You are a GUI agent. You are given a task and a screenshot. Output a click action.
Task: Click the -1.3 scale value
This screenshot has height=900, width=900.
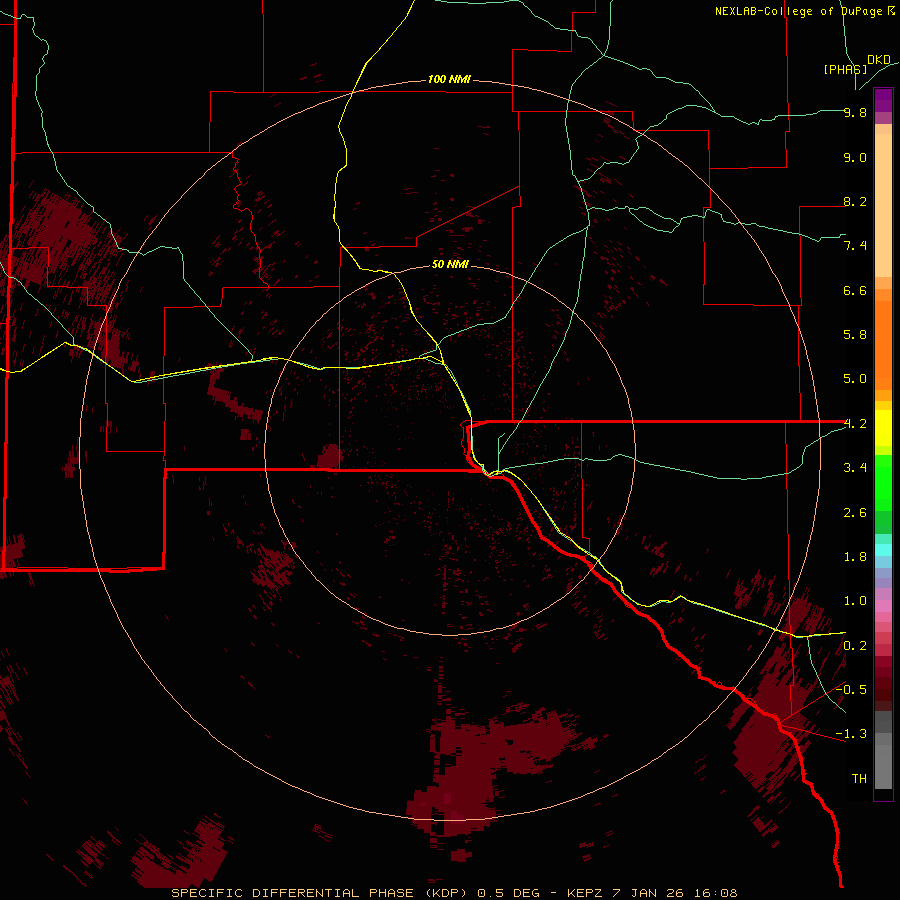click(x=851, y=734)
